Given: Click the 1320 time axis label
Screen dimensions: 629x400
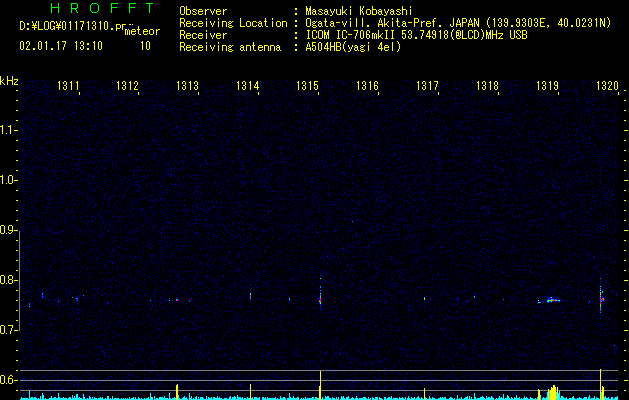Looking at the screenshot, I should click(607, 85).
